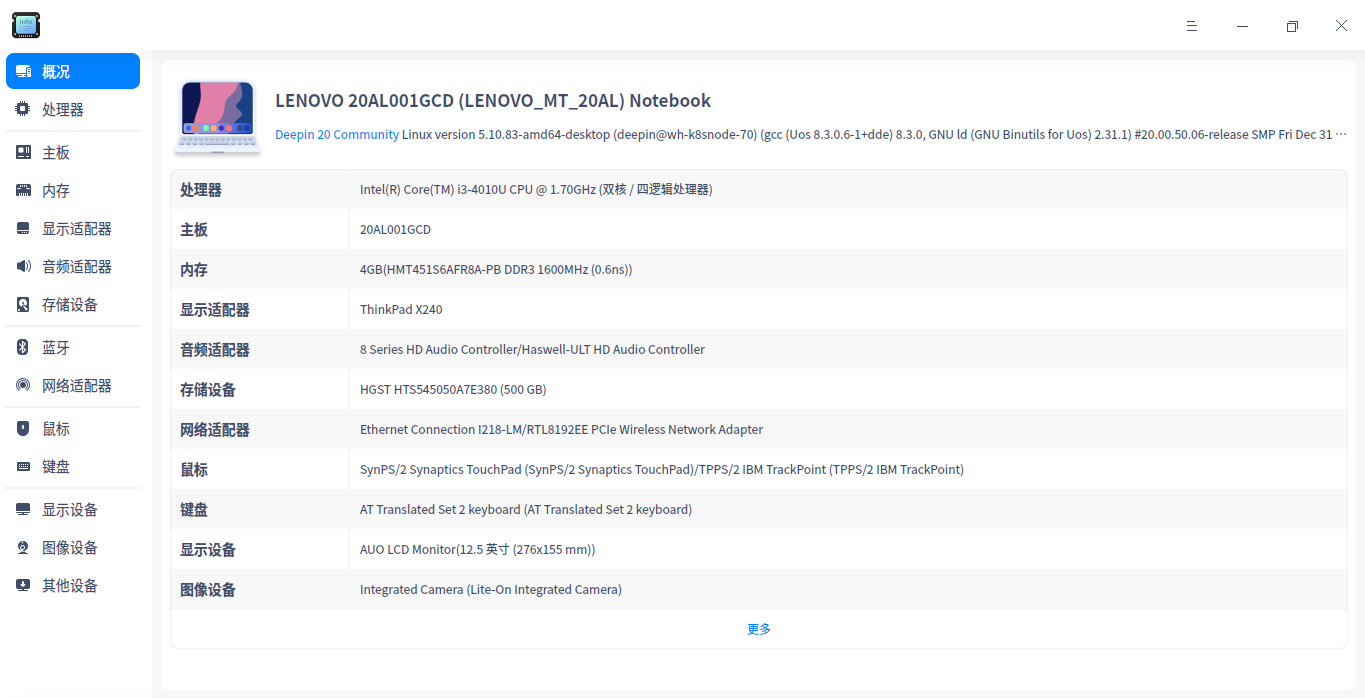Open the 音频适配器 label in sidebar
Screen dimensions: 1365x698
click(x=77, y=267)
